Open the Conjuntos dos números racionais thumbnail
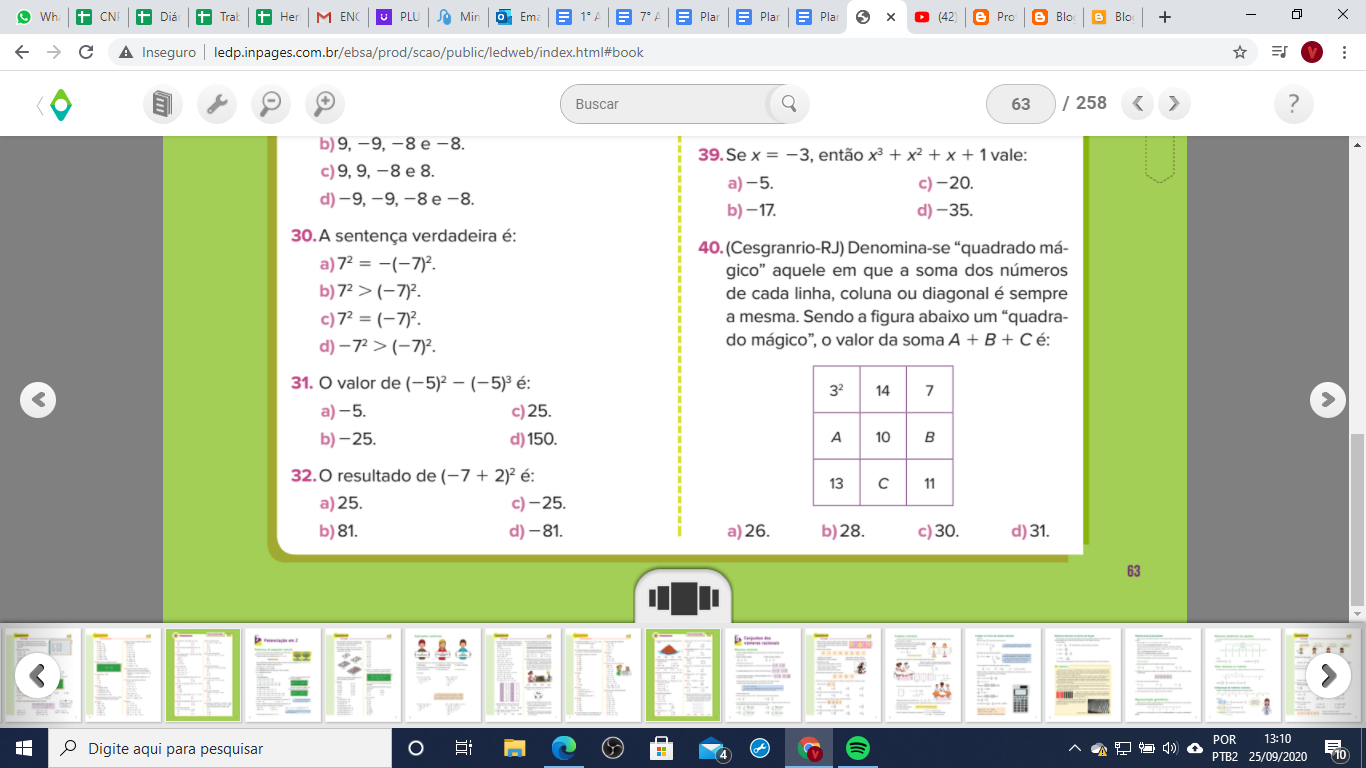This screenshot has width=1366, height=768. pos(763,674)
